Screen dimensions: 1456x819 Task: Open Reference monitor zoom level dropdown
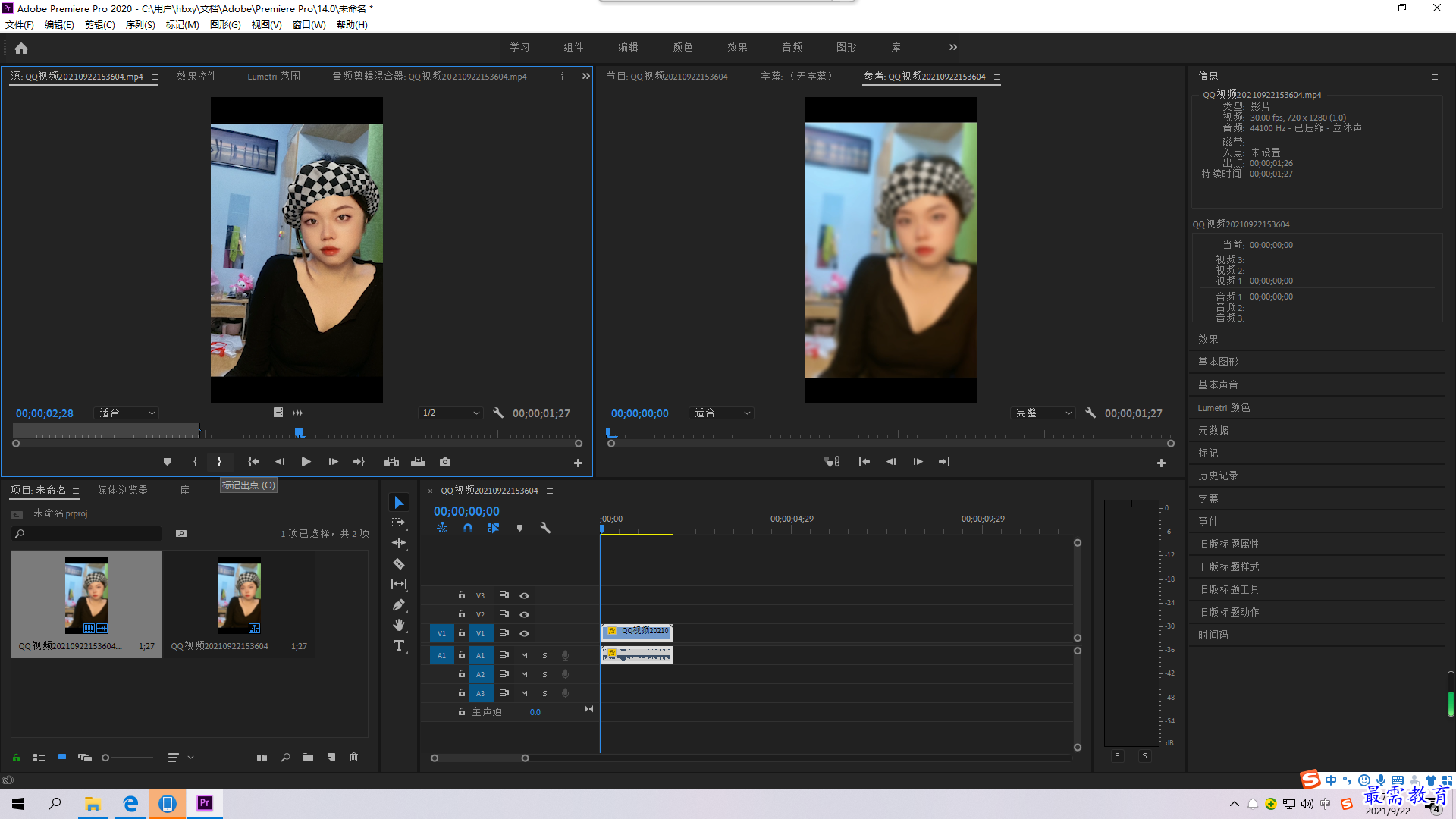coord(722,413)
